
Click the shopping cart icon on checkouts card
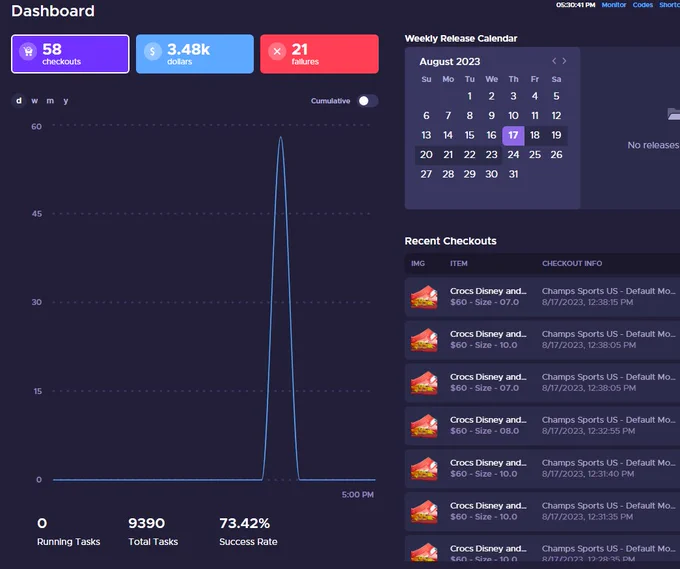coord(28,52)
